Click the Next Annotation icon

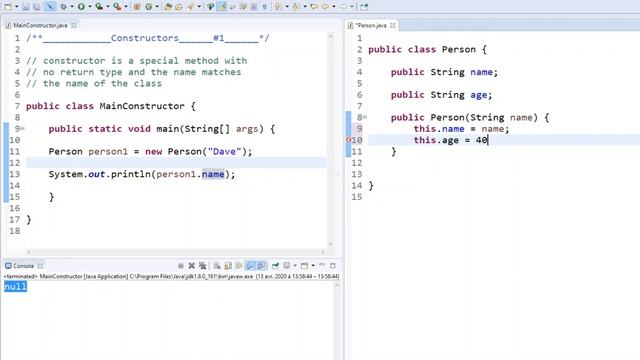(278, 7)
